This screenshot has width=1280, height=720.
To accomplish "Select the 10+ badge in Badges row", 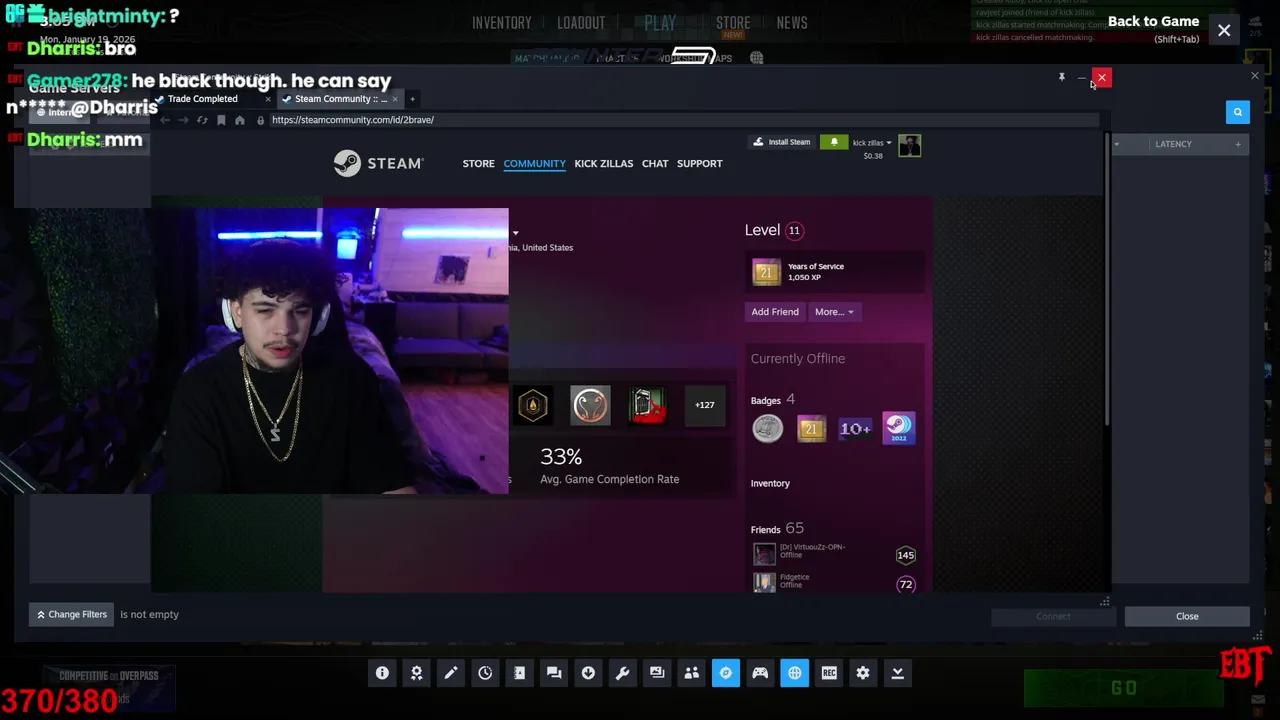I will 855,429.
